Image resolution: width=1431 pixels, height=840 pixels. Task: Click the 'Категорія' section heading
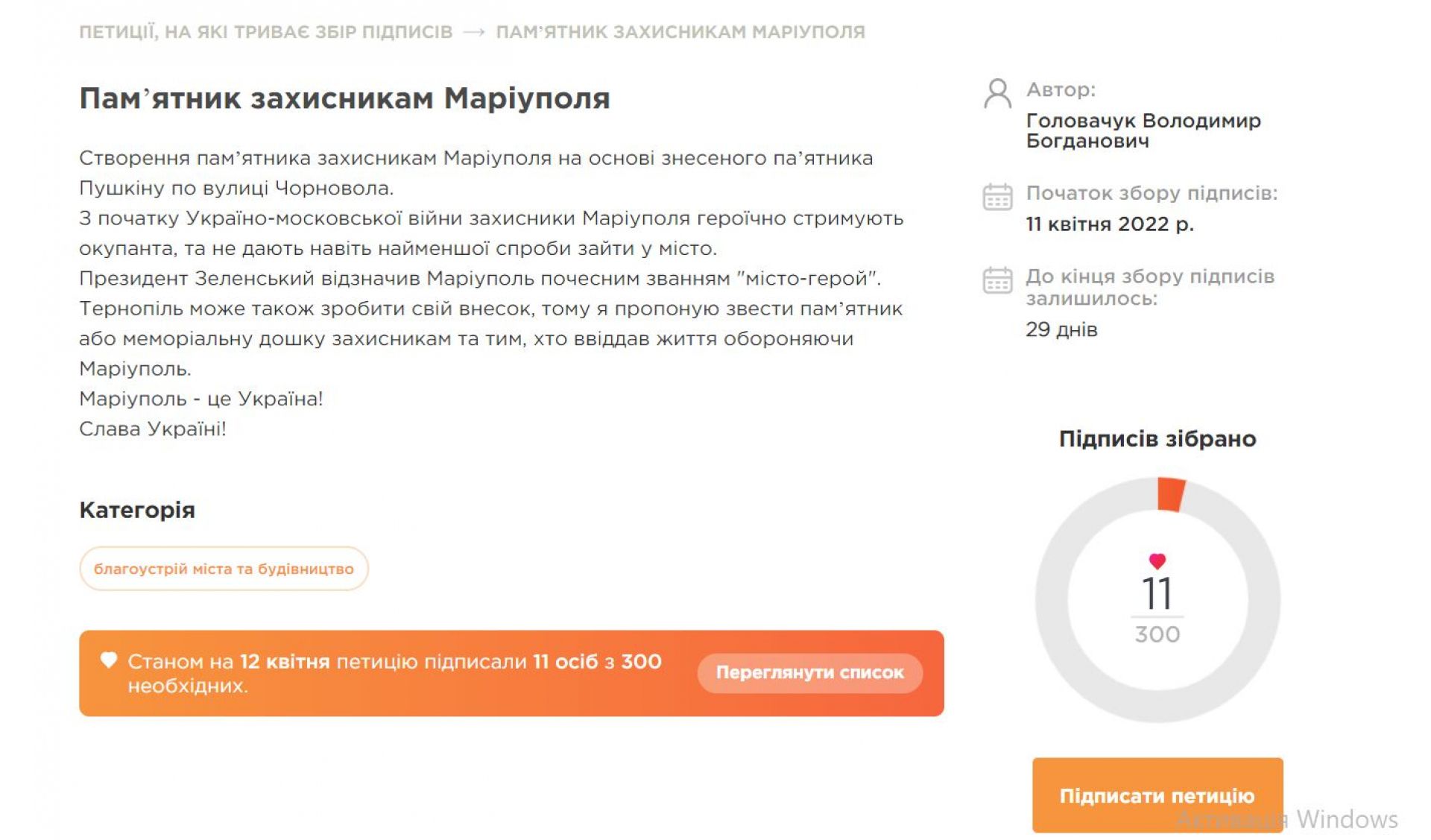(x=137, y=510)
